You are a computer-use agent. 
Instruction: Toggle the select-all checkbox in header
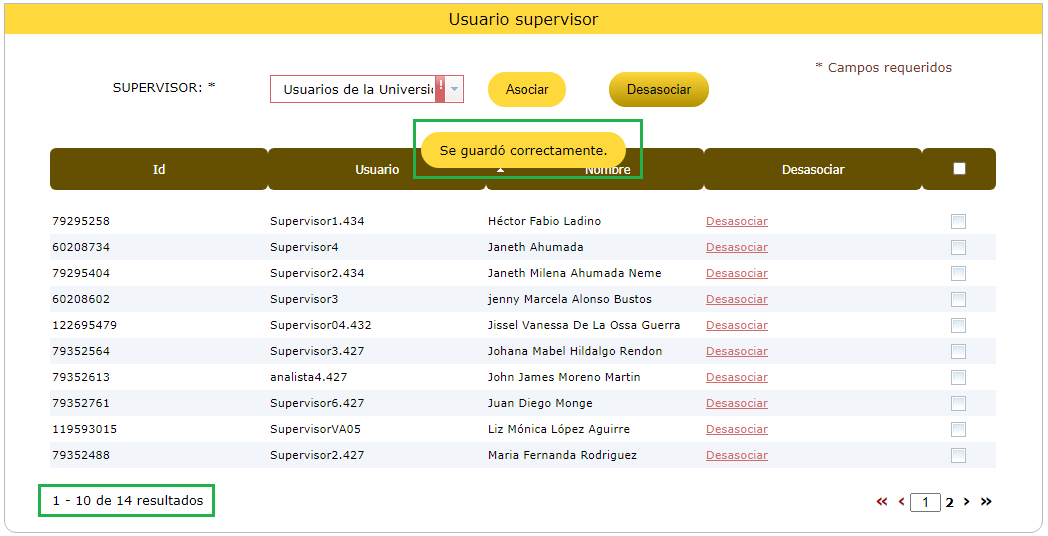click(x=959, y=169)
